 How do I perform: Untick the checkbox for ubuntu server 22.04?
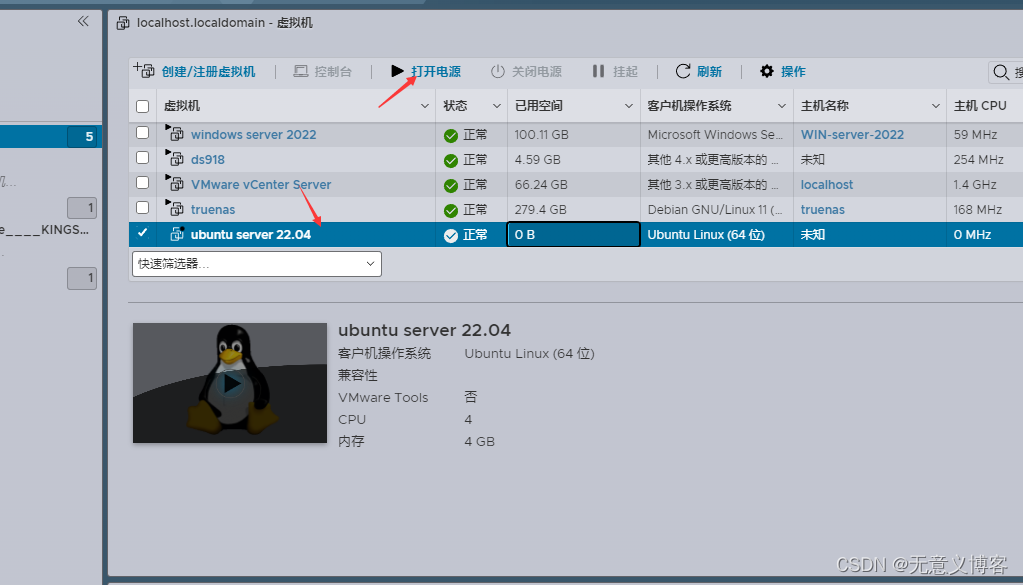[x=142, y=233]
